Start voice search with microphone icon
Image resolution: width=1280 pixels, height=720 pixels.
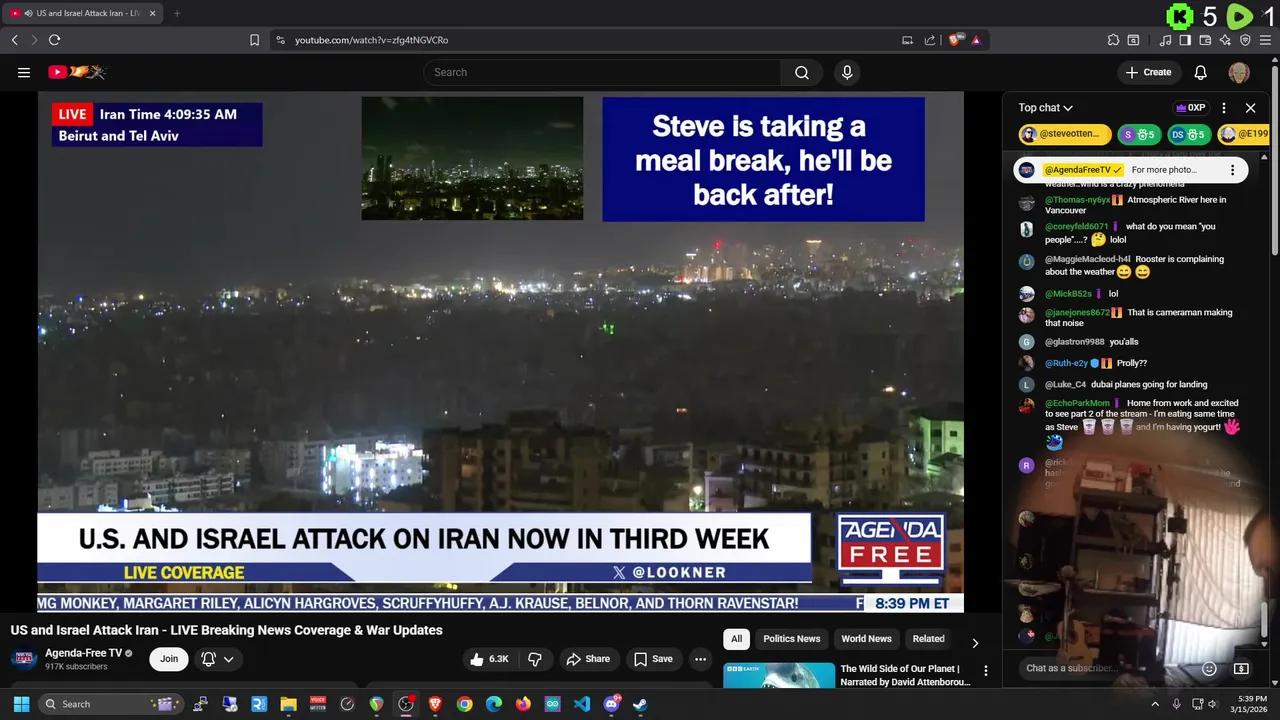coord(847,72)
